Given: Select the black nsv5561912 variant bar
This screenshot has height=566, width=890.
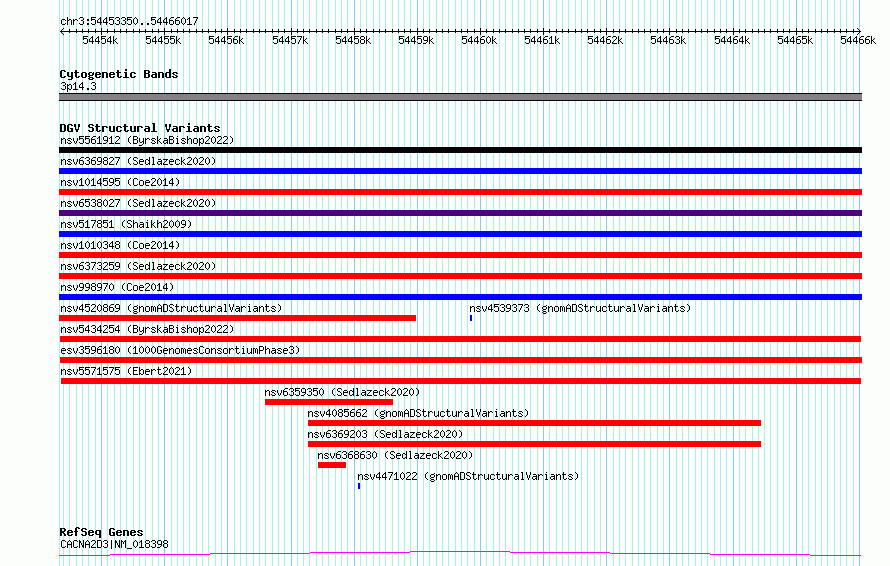Looking at the screenshot, I should pyautogui.click(x=460, y=150).
